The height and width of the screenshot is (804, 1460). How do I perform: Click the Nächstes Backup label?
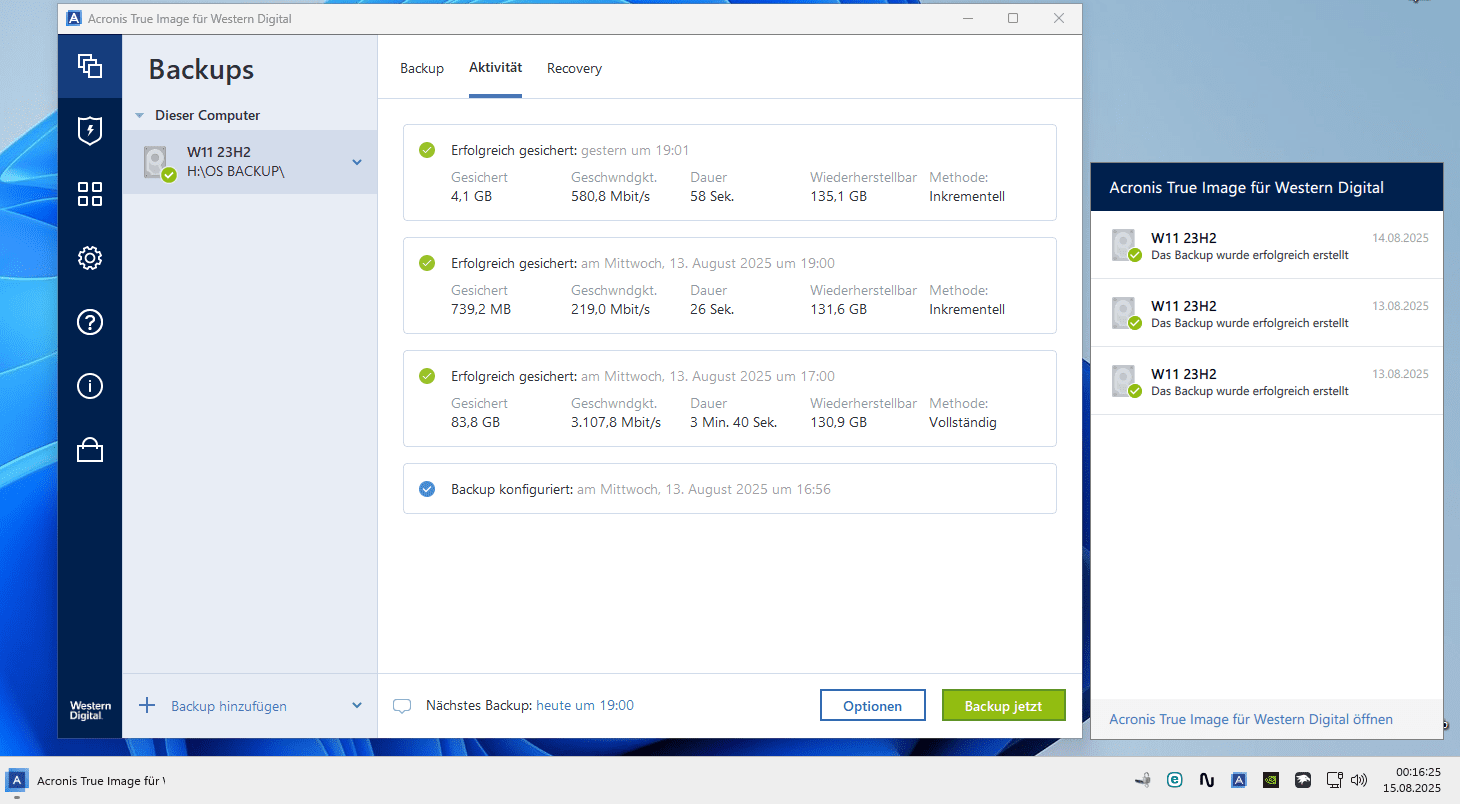(x=479, y=705)
